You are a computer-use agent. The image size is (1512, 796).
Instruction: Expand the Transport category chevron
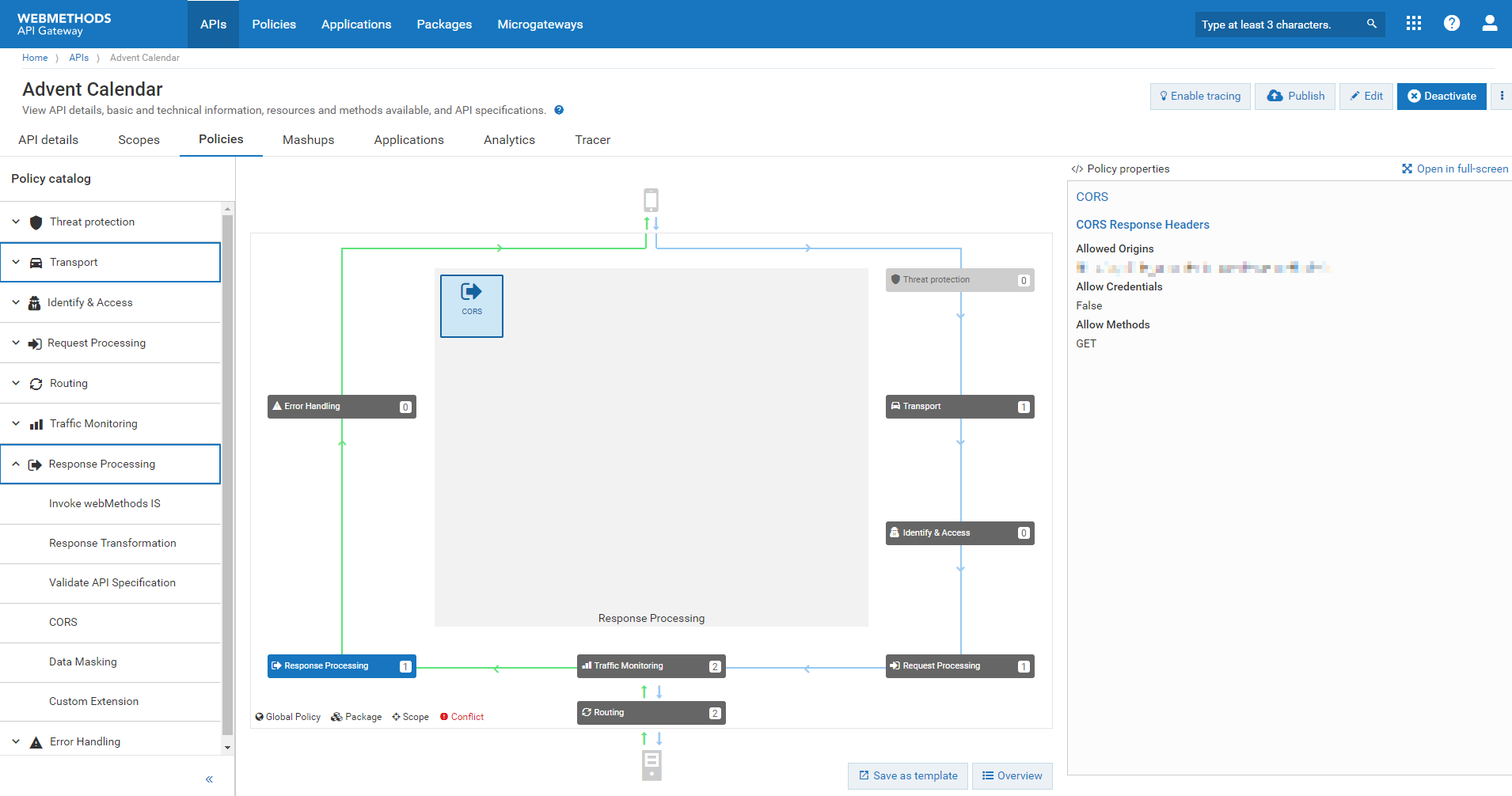pos(16,262)
